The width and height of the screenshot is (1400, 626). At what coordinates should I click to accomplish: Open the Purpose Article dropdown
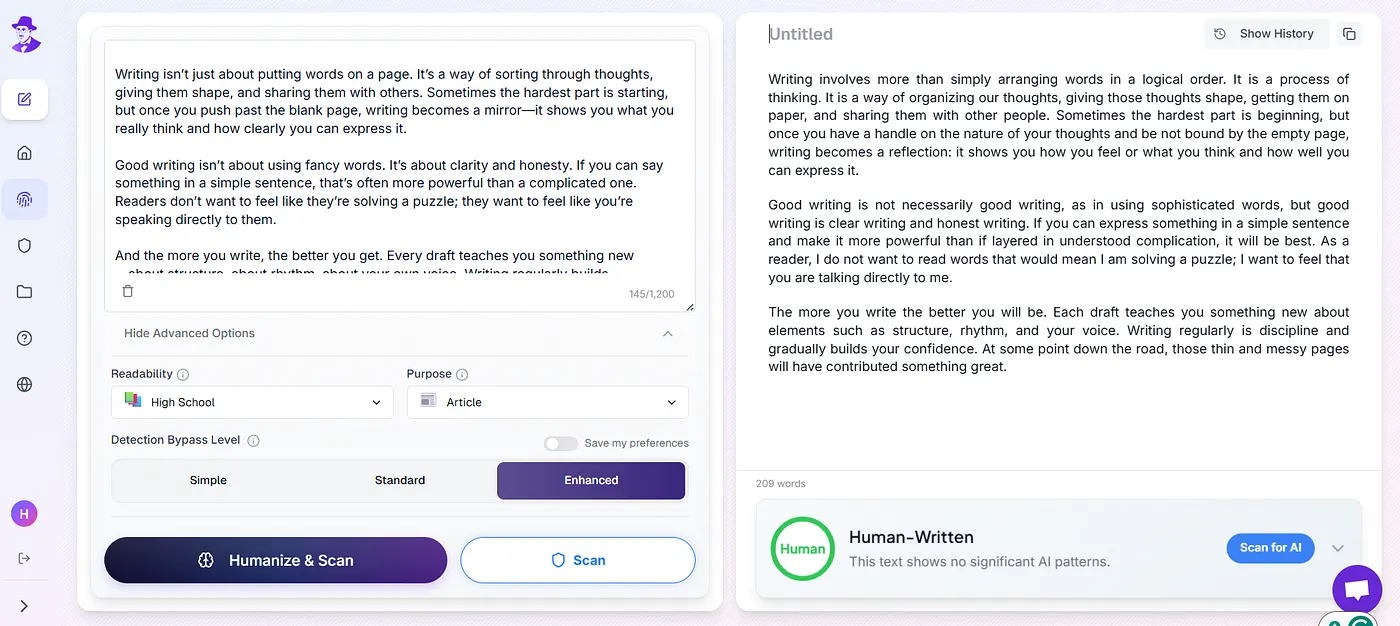(x=548, y=402)
